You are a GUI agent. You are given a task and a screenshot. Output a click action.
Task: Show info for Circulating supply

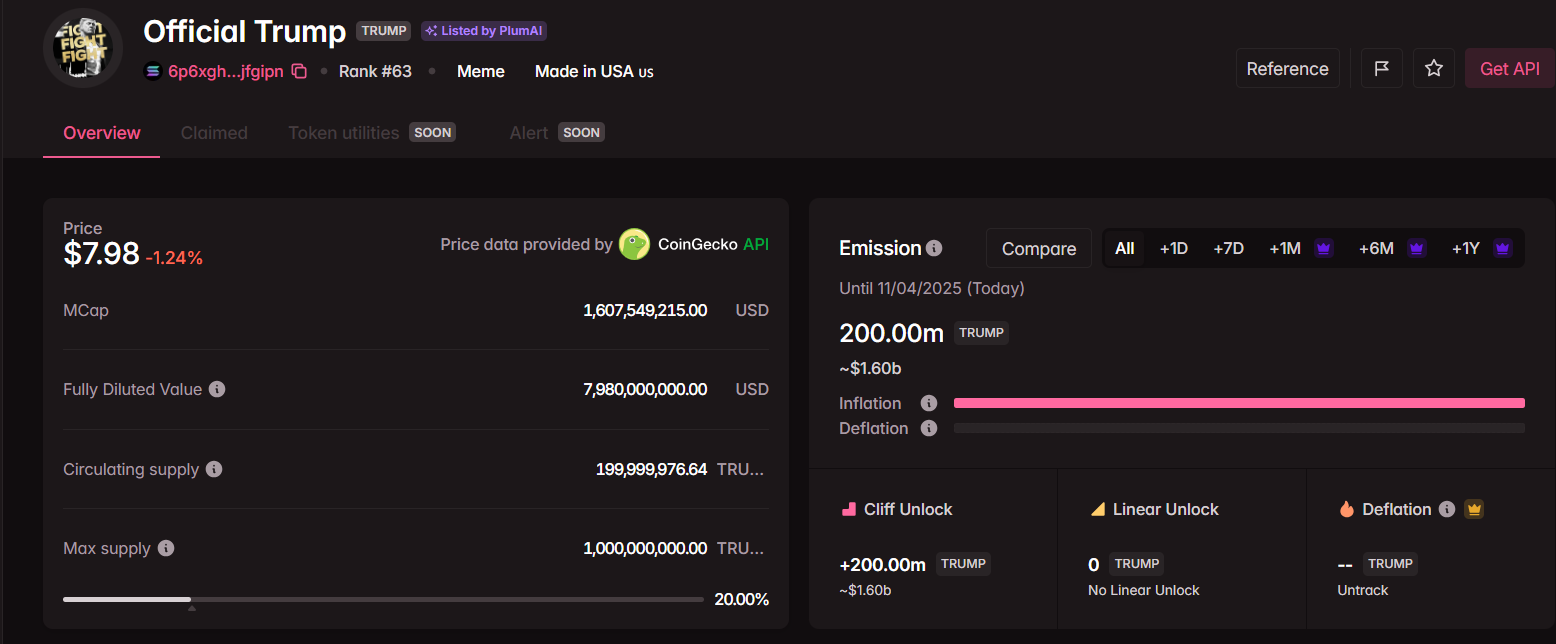[214, 469]
